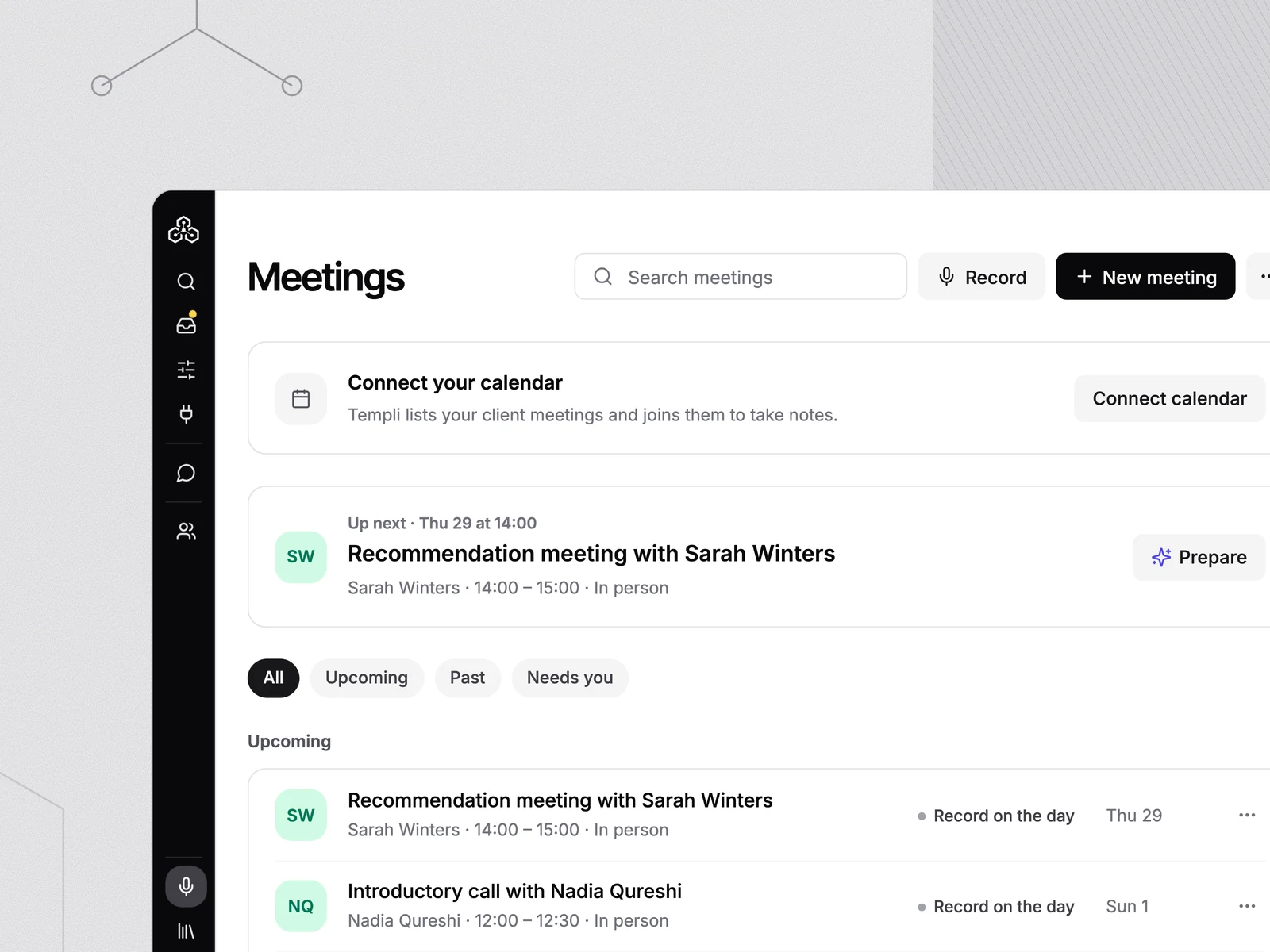Open Introductory call with Nadia Qureshi

(x=514, y=892)
